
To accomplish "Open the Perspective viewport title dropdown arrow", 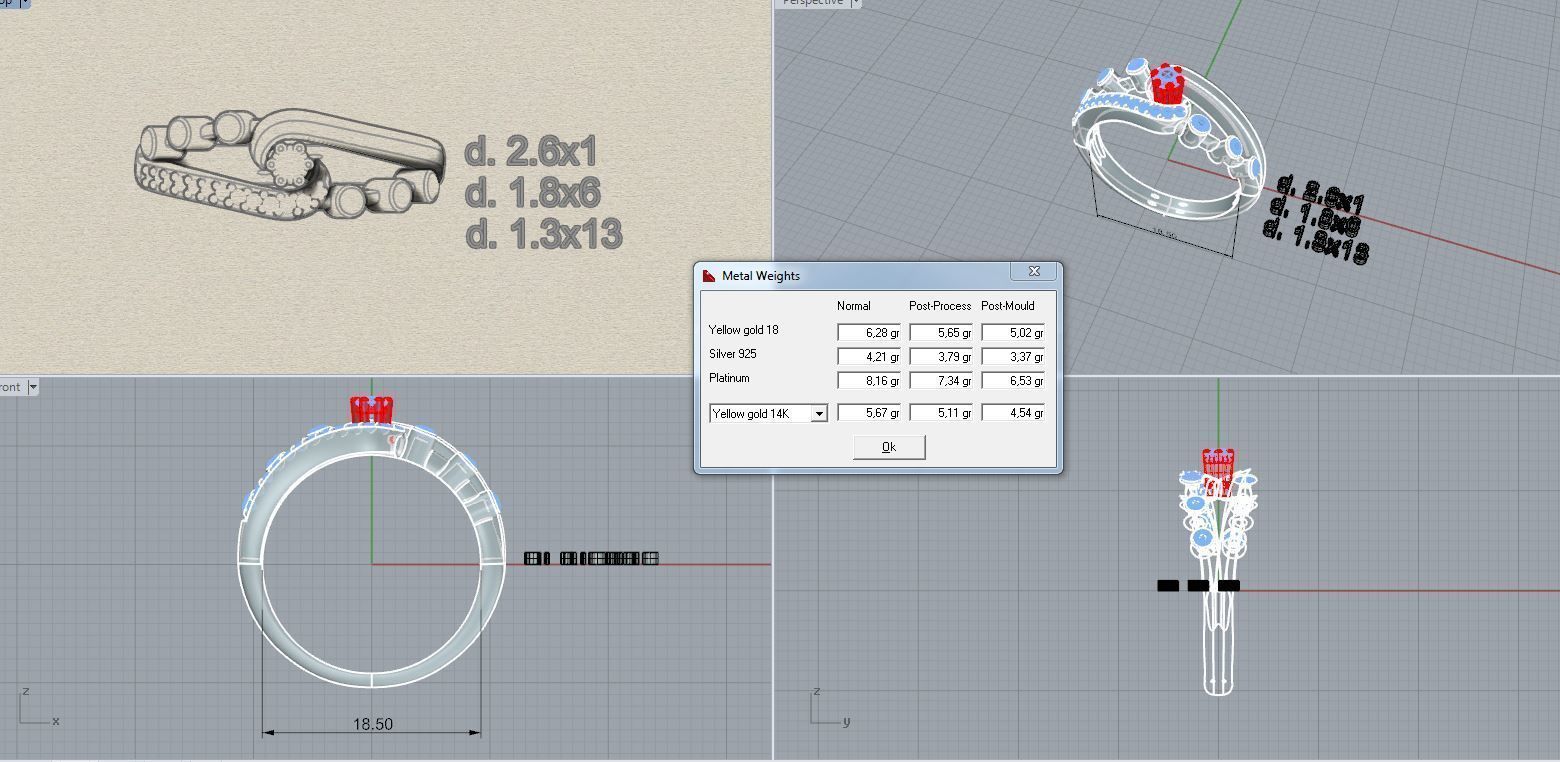I will tap(856, 3).
